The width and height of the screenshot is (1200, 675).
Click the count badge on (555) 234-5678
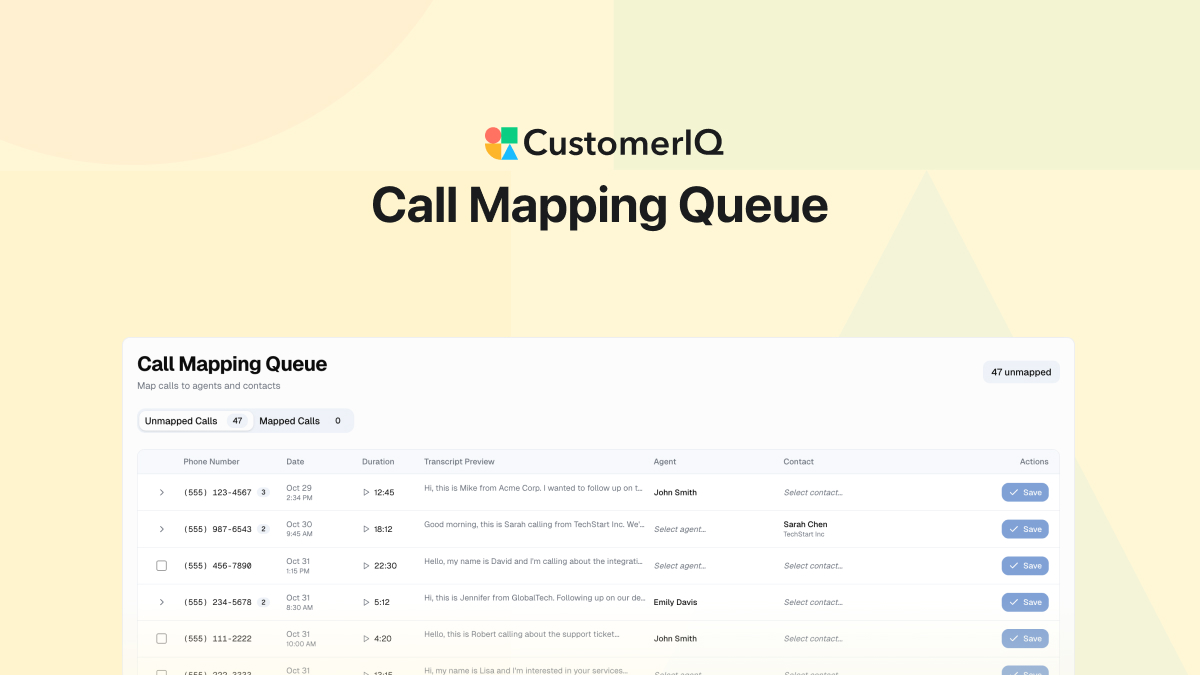(263, 602)
